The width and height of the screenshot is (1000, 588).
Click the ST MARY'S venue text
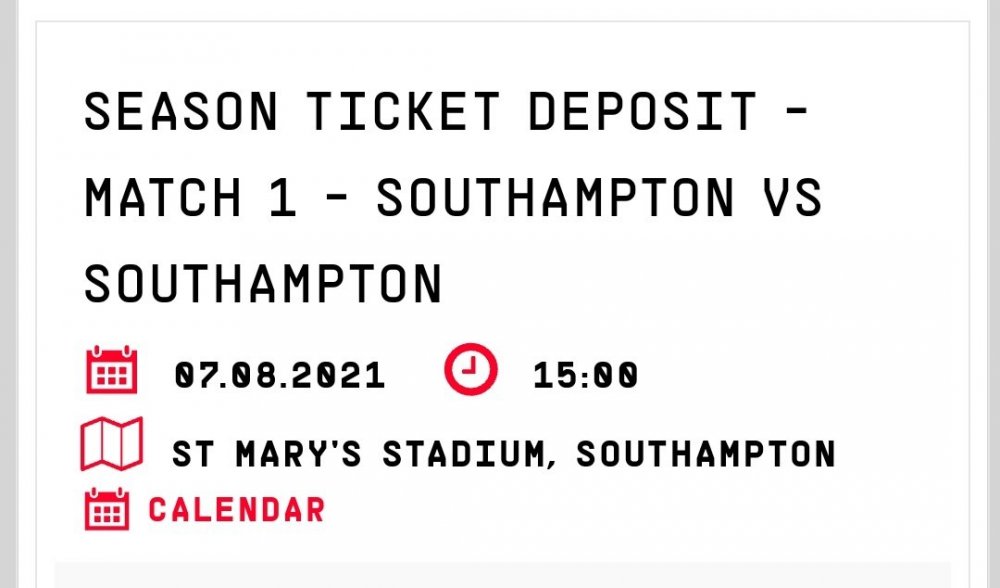[x=267, y=453]
